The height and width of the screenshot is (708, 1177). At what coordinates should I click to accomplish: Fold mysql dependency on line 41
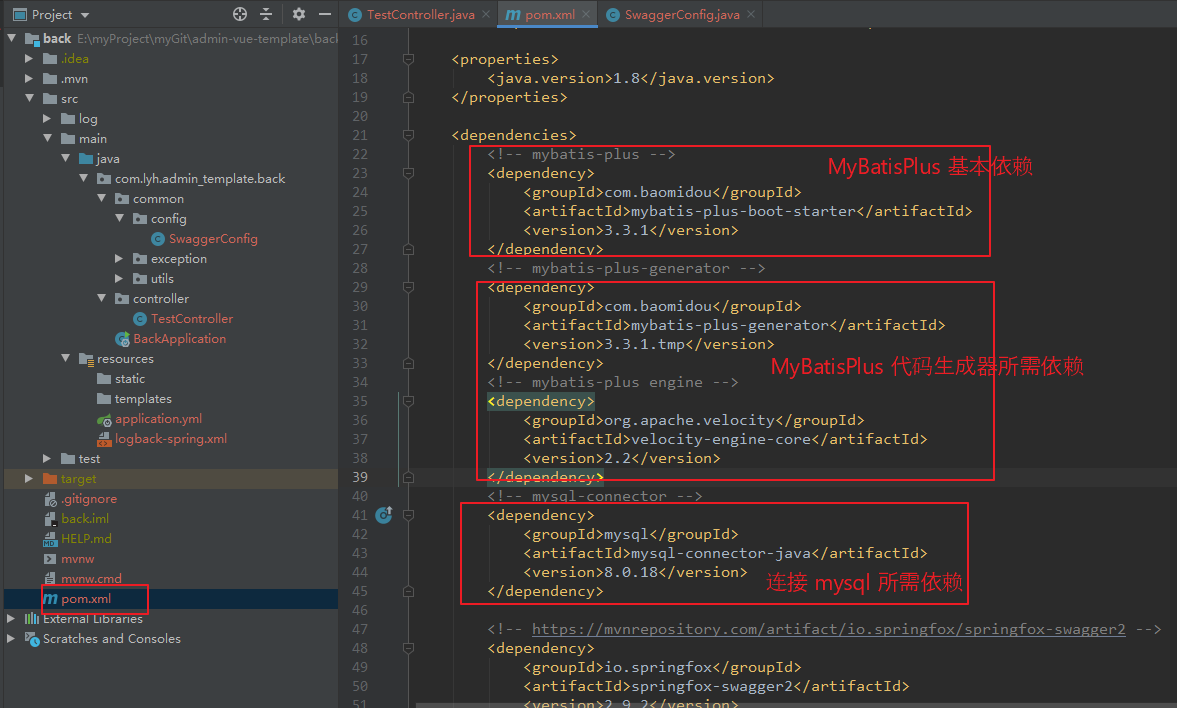(408, 515)
